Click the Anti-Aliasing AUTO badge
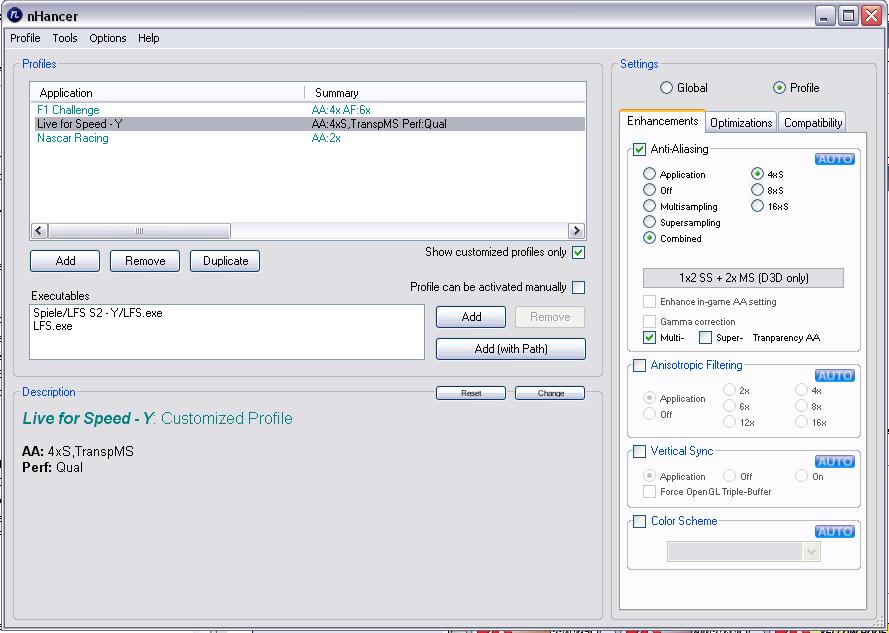The image size is (889, 633). (835, 159)
